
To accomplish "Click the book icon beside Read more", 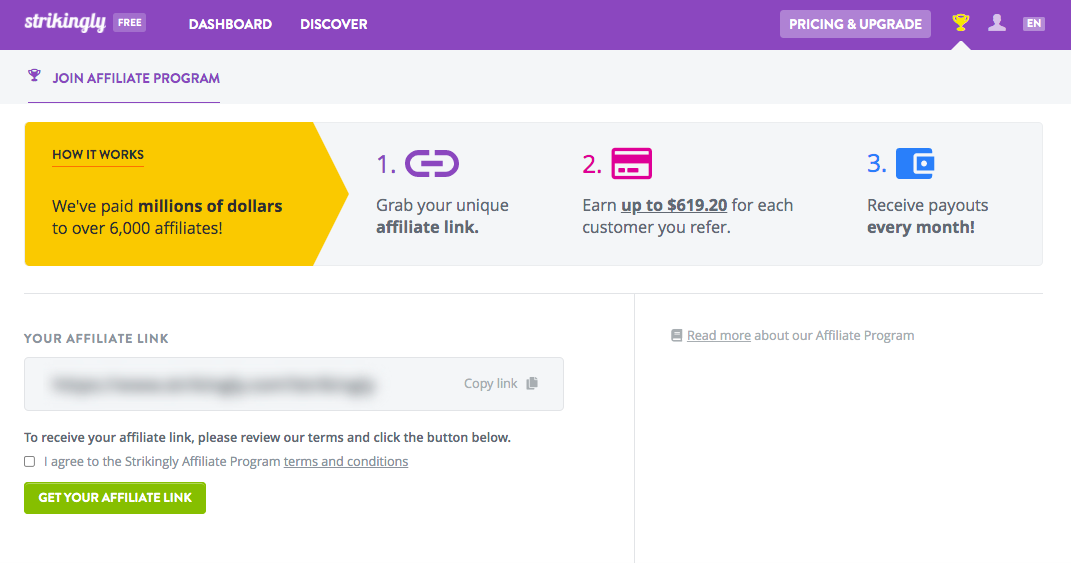I will (x=677, y=336).
